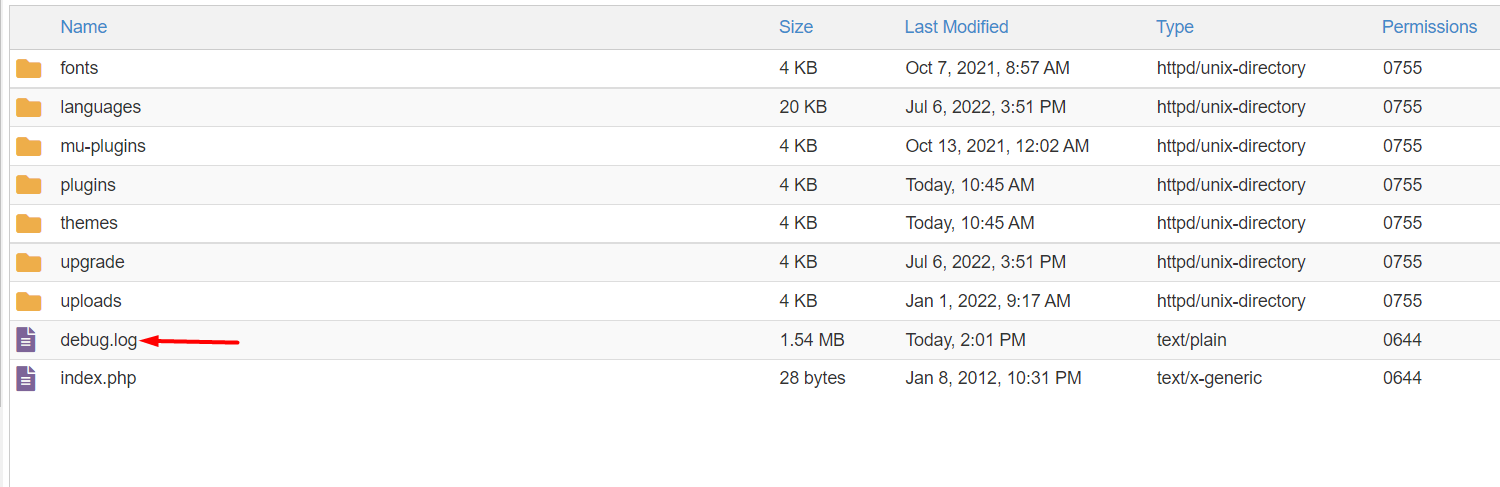Open the plugins folder by name
The image size is (1500, 487).
click(x=88, y=185)
